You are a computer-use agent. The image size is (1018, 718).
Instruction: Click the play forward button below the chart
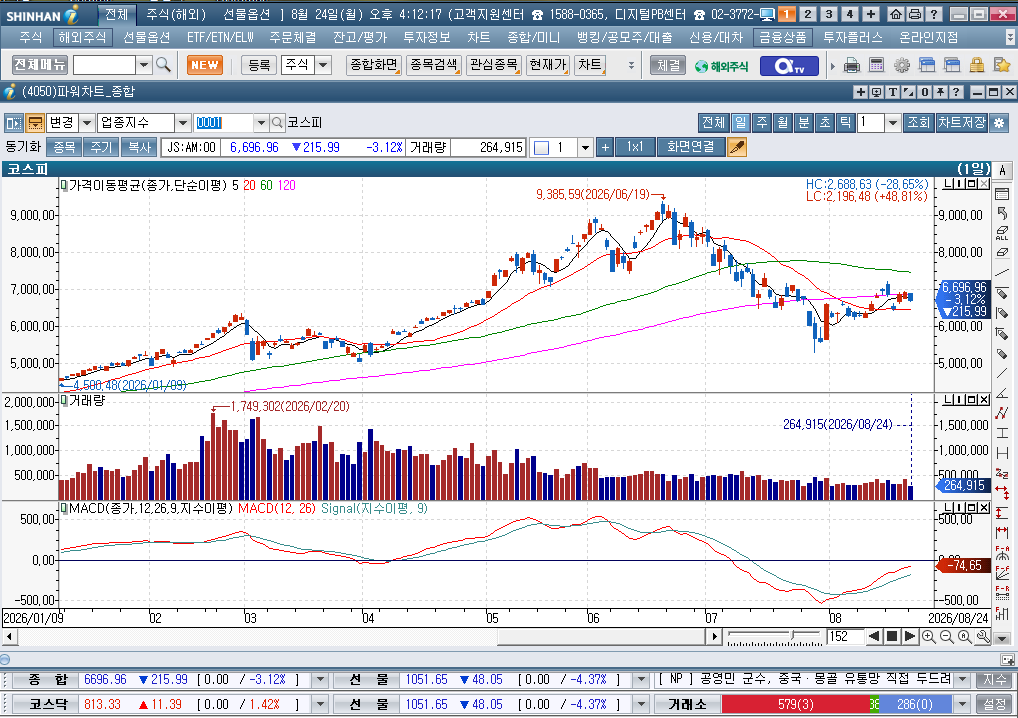[910, 637]
